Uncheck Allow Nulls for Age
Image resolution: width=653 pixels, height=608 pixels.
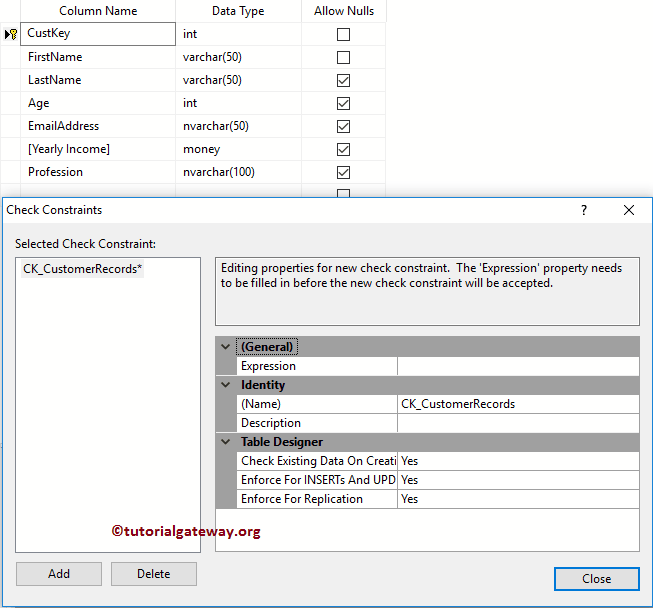click(343, 103)
